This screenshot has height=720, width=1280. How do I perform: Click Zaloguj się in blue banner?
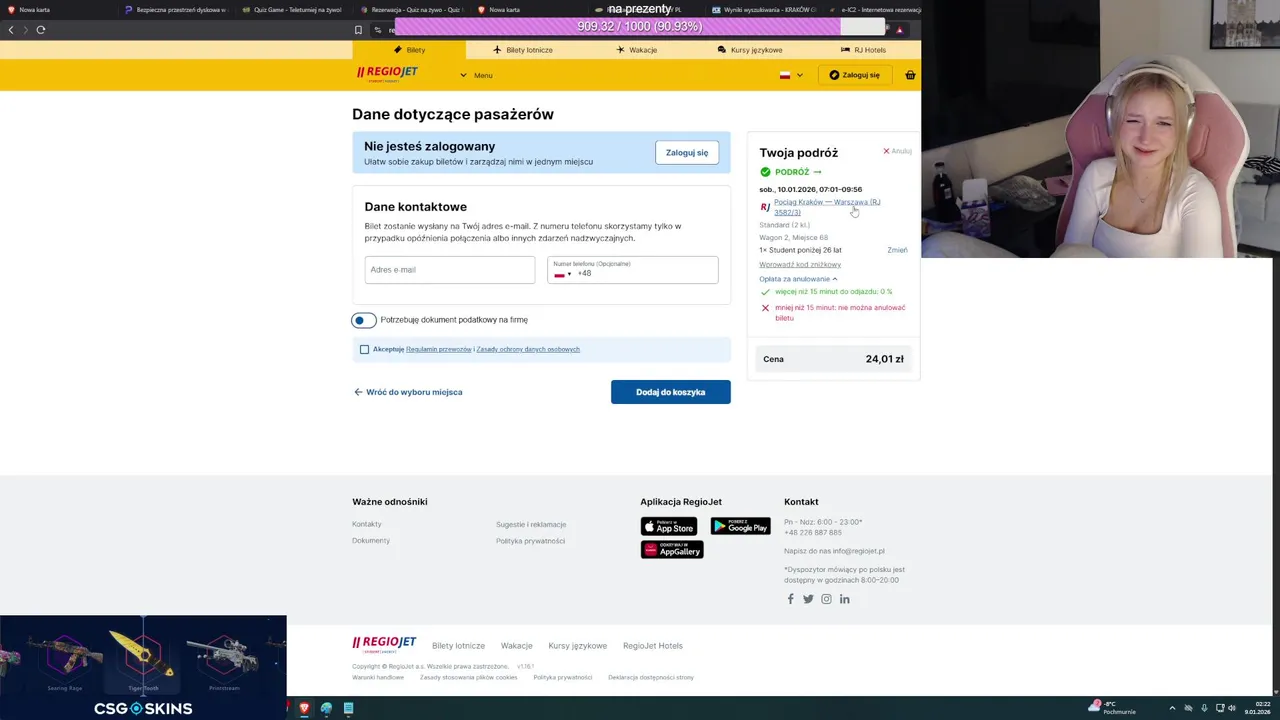[x=687, y=153]
